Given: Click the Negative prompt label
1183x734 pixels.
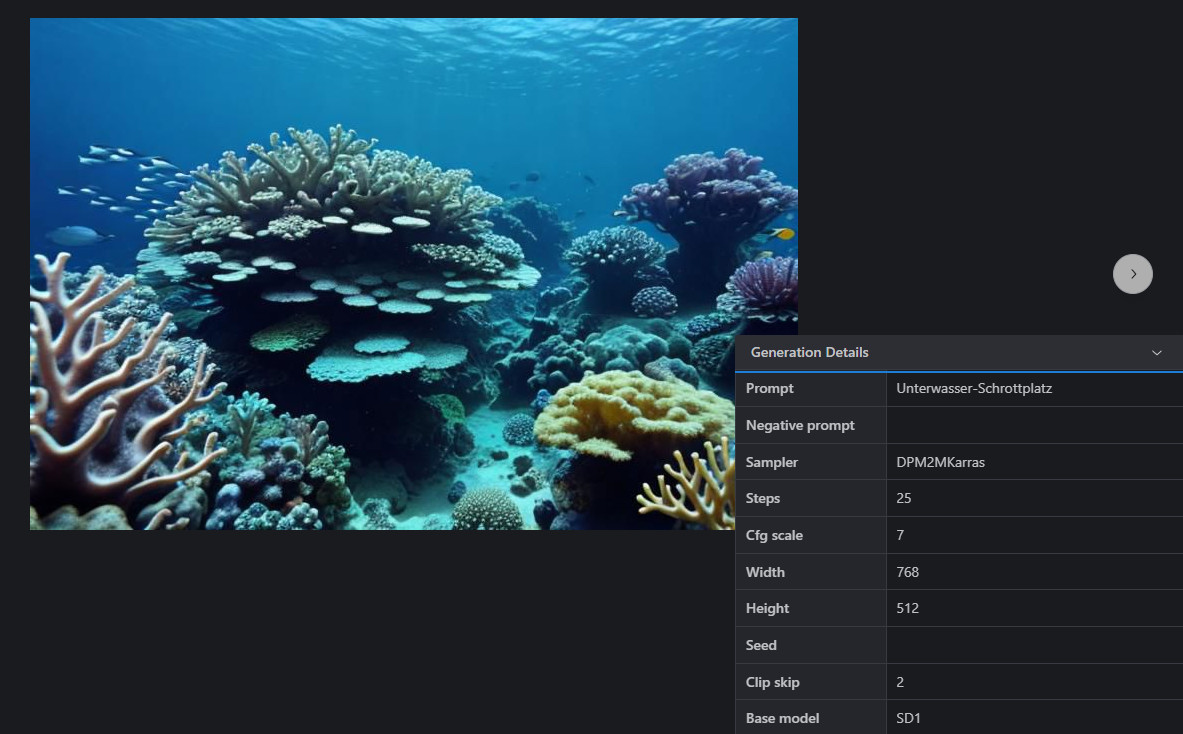Looking at the screenshot, I should click(800, 426).
